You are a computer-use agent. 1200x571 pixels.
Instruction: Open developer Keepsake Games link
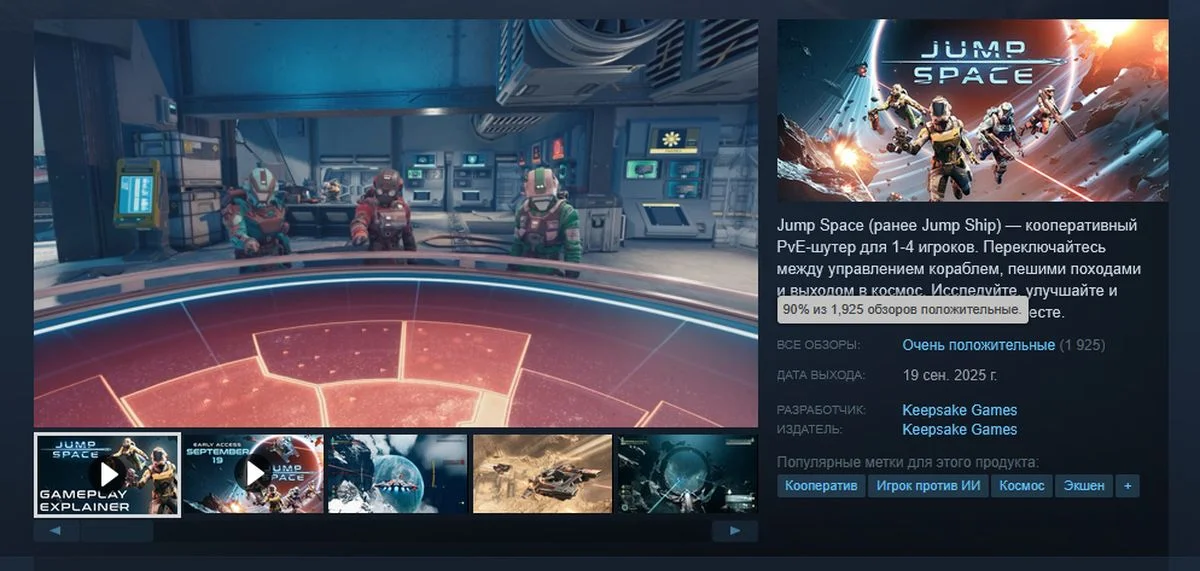960,410
